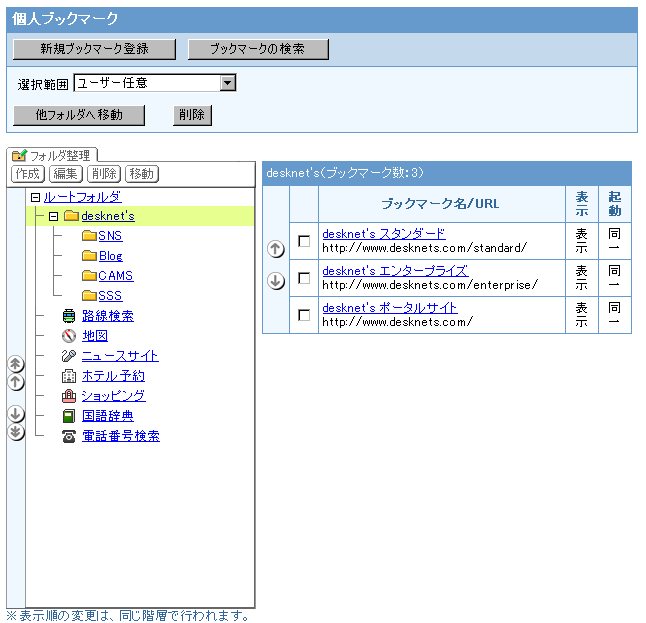Open the desknet's ポータルサイト bookmark link
Viewport: 646px width, 623px height.
click(x=390, y=308)
